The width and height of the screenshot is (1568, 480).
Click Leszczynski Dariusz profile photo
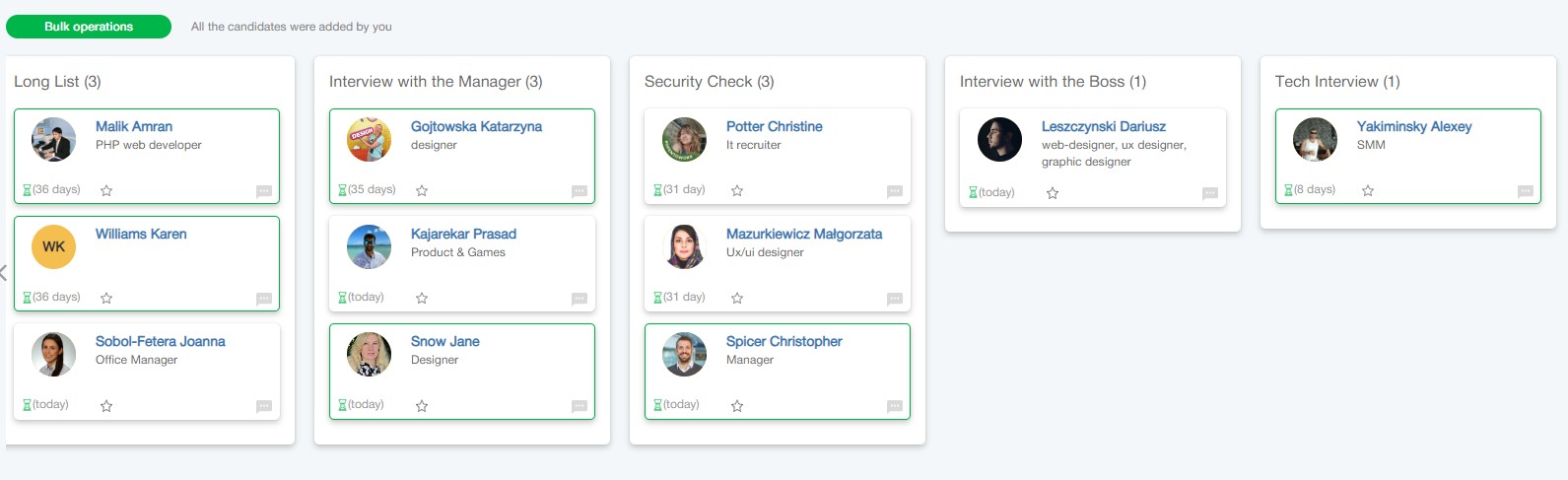coord(999,139)
